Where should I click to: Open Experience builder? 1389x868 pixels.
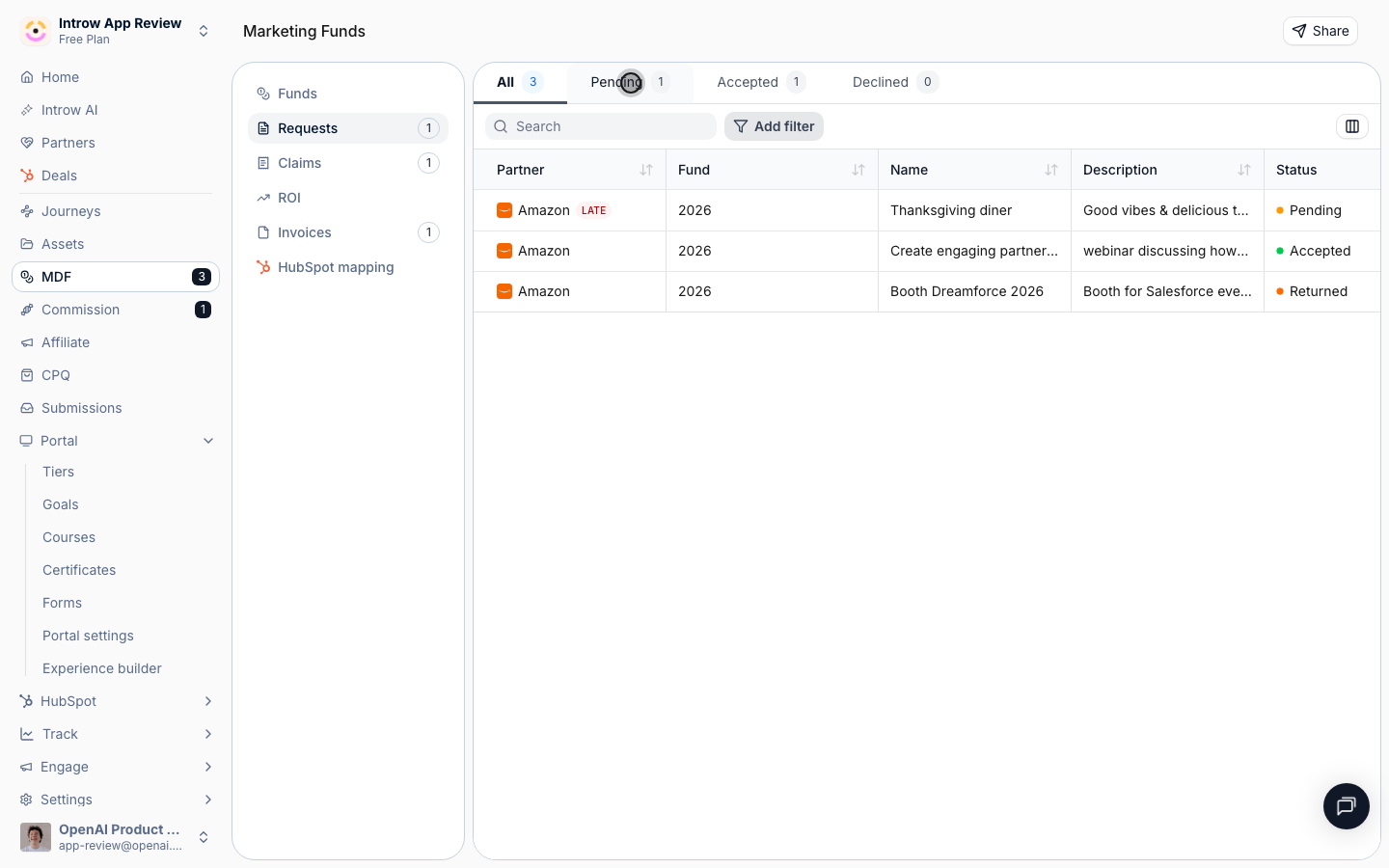(x=101, y=668)
